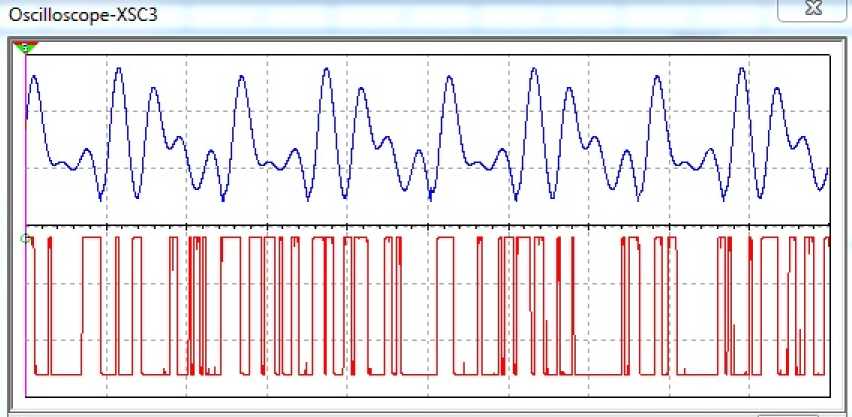Click the red channel ground marker
Screen dimensions: 852x417
coord(23,238)
